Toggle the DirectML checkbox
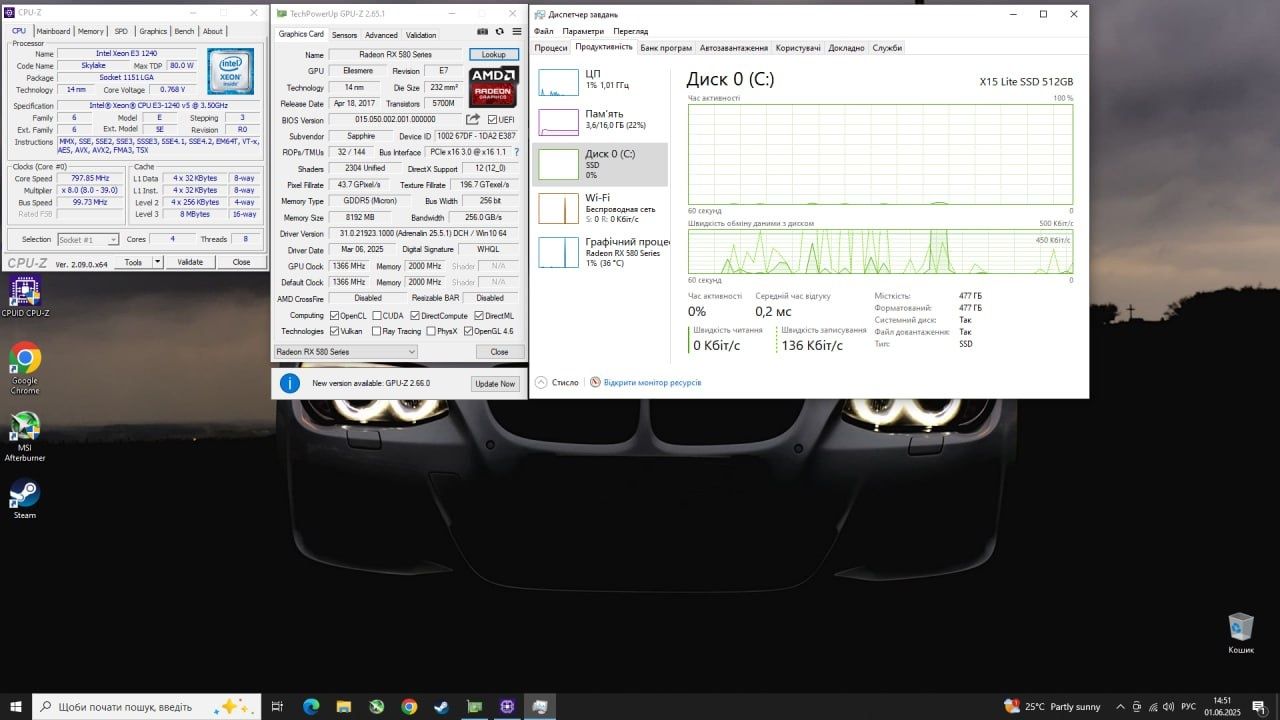 pos(479,316)
